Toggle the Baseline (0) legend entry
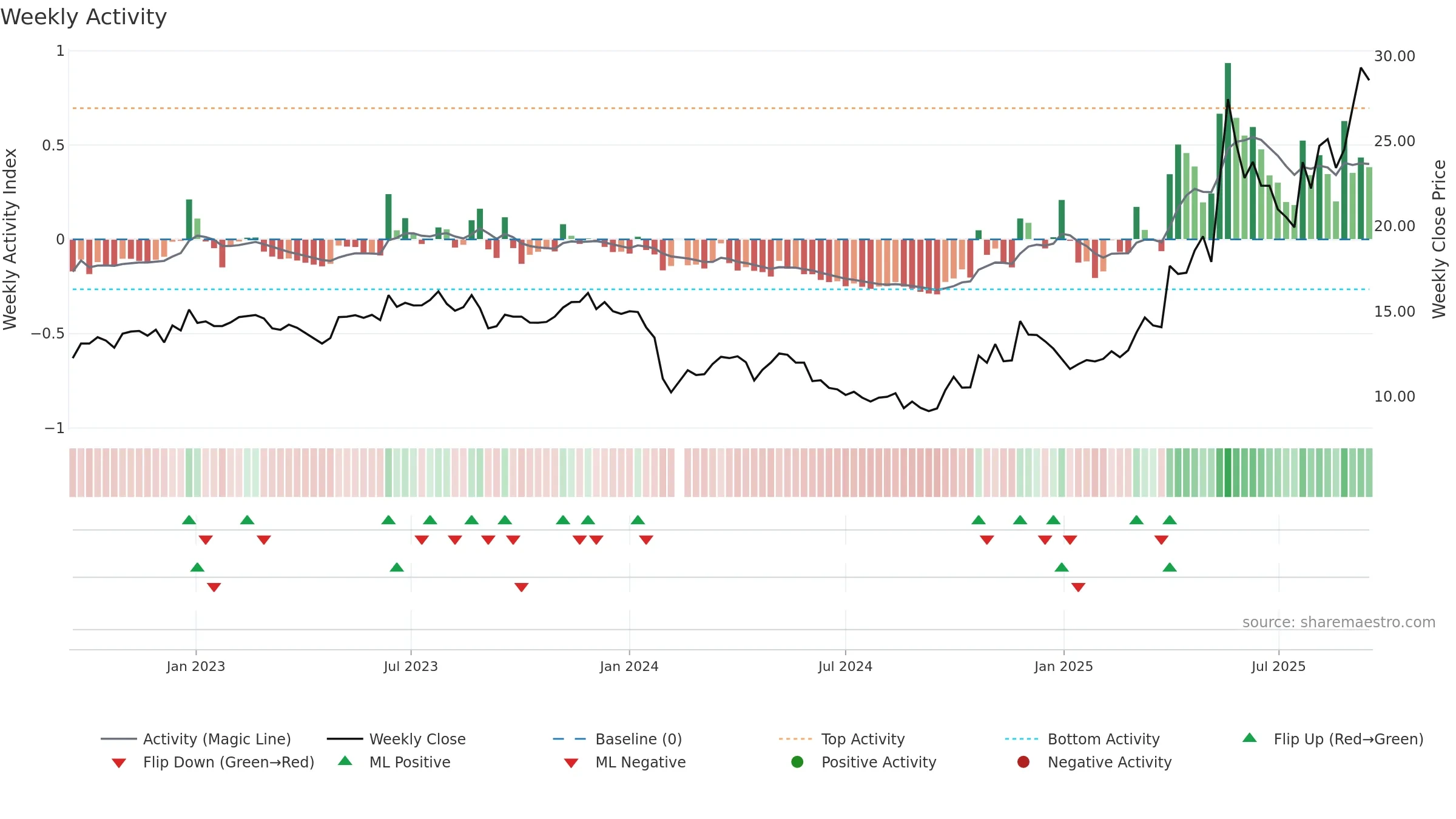 pyautogui.click(x=618, y=739)
